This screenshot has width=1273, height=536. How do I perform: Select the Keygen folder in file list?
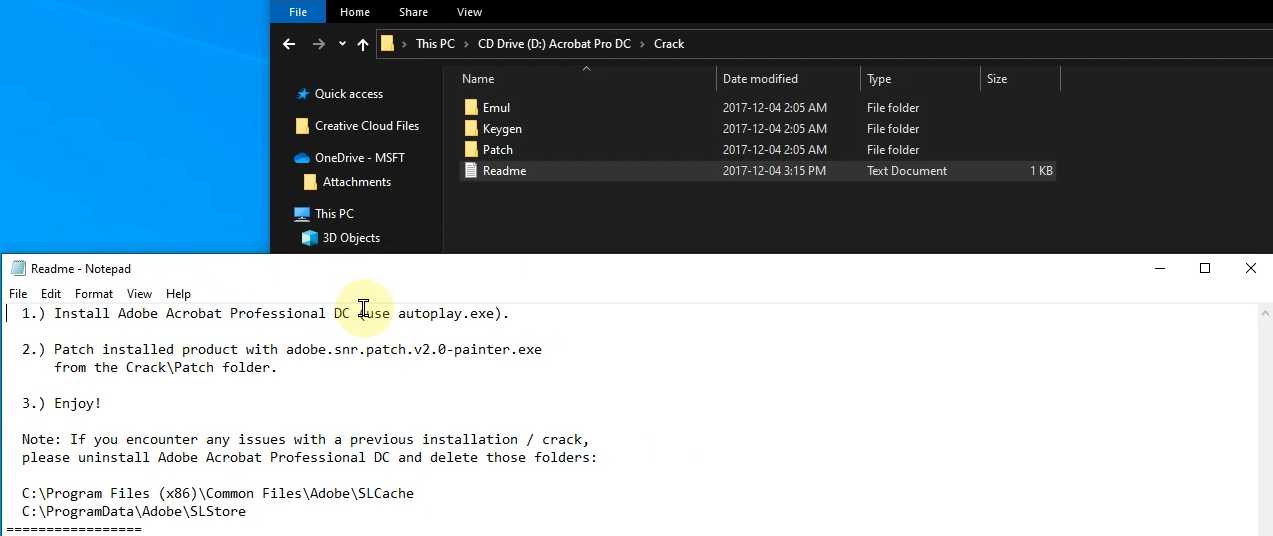coord(502,129)
